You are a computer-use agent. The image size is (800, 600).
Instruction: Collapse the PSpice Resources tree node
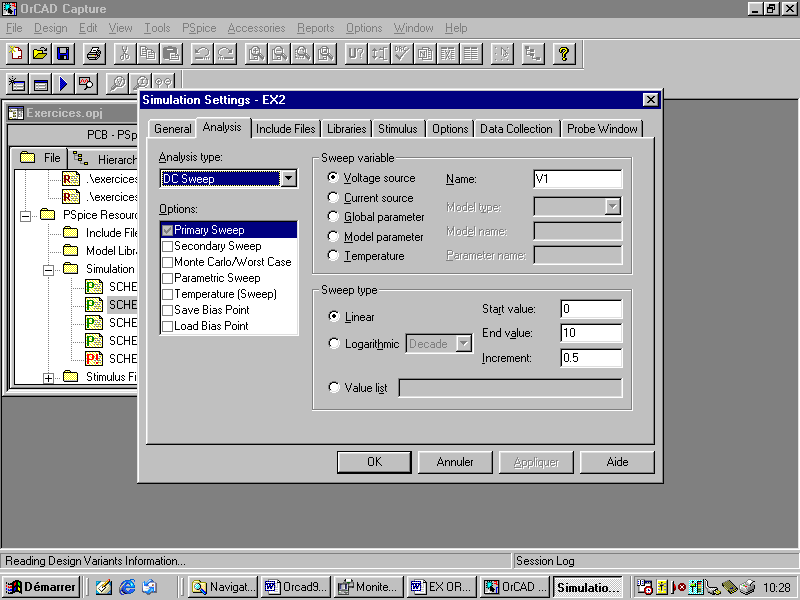26,216
